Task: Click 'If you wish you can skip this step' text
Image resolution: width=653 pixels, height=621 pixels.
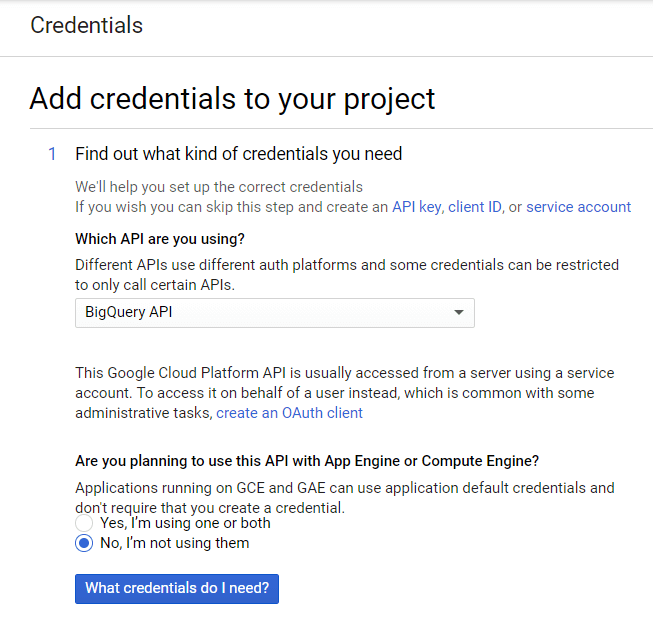Action: 231,207
